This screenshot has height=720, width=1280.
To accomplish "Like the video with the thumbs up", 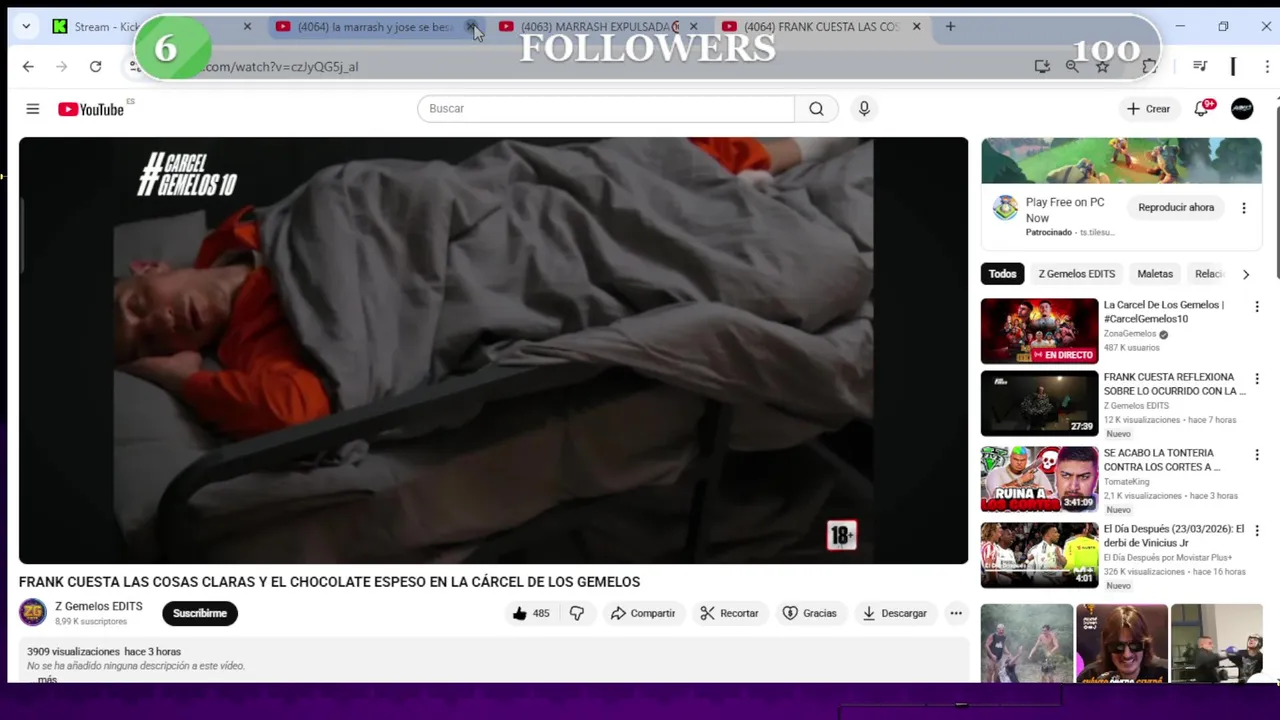I will [531, 613].
